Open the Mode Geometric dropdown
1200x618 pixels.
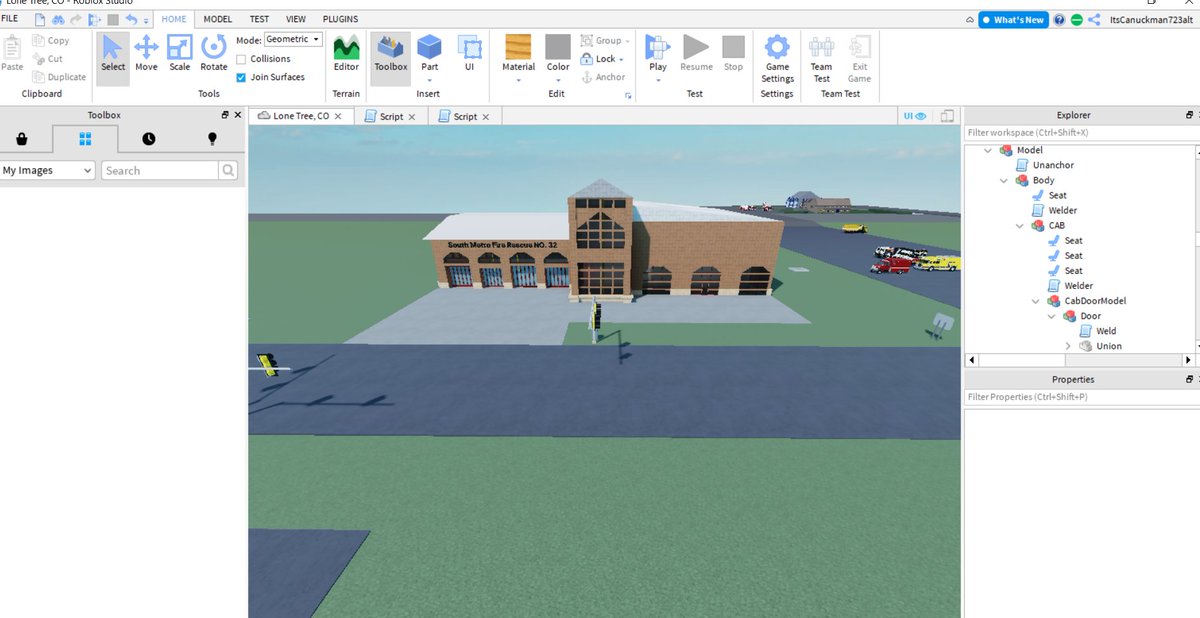pyautogui.click(x=293, y=40)
